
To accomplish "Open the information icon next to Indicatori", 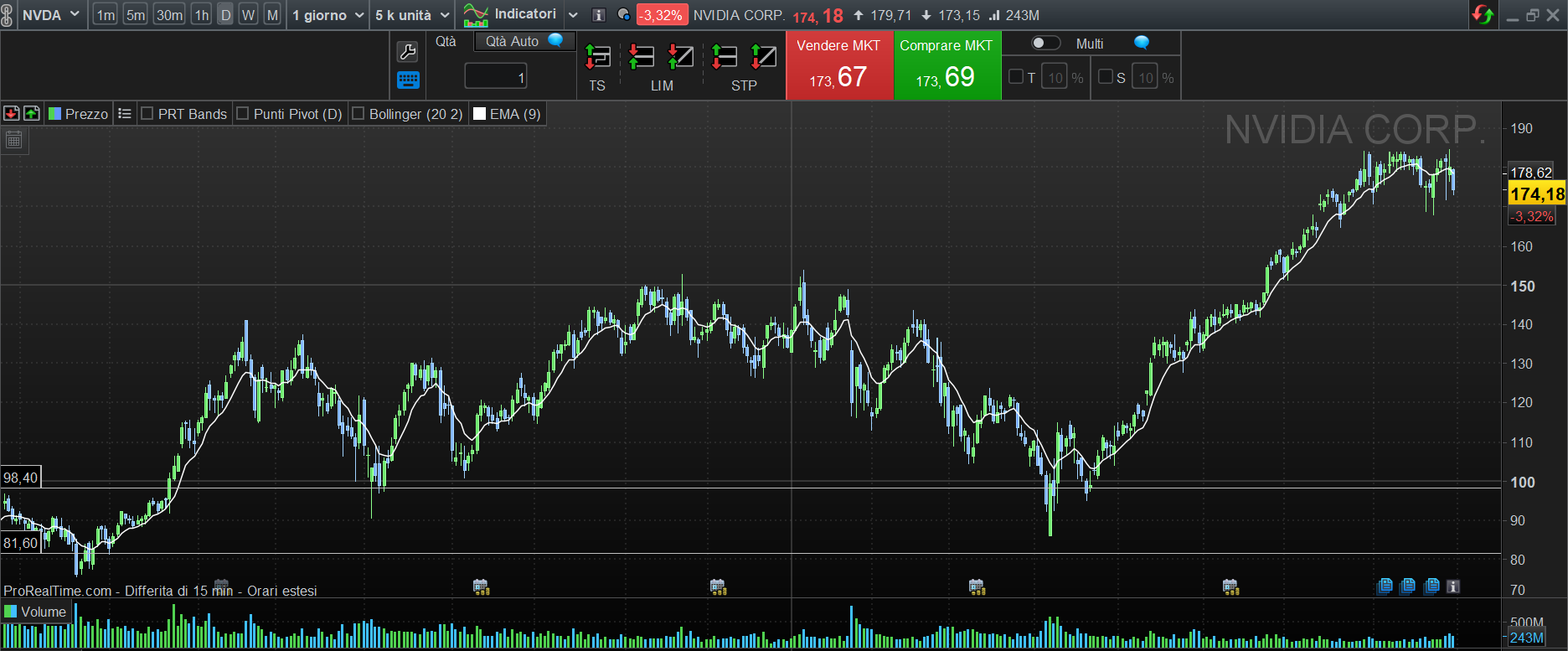I will coord(599,15).
